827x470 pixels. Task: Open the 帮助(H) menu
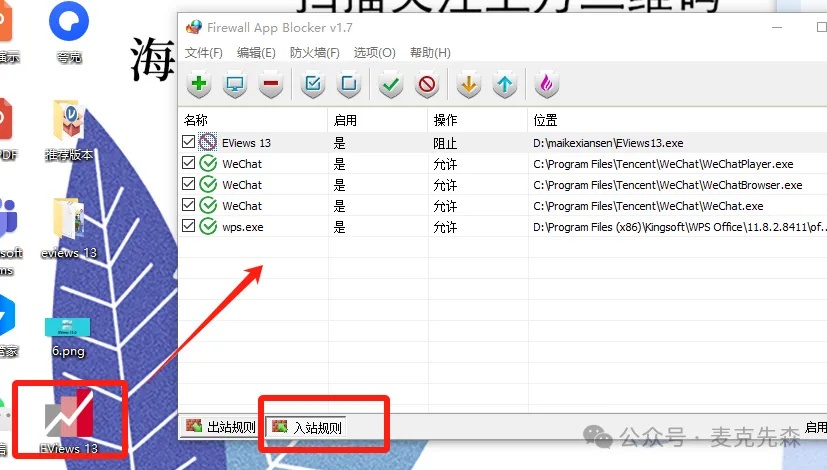(x=430, y=53)
